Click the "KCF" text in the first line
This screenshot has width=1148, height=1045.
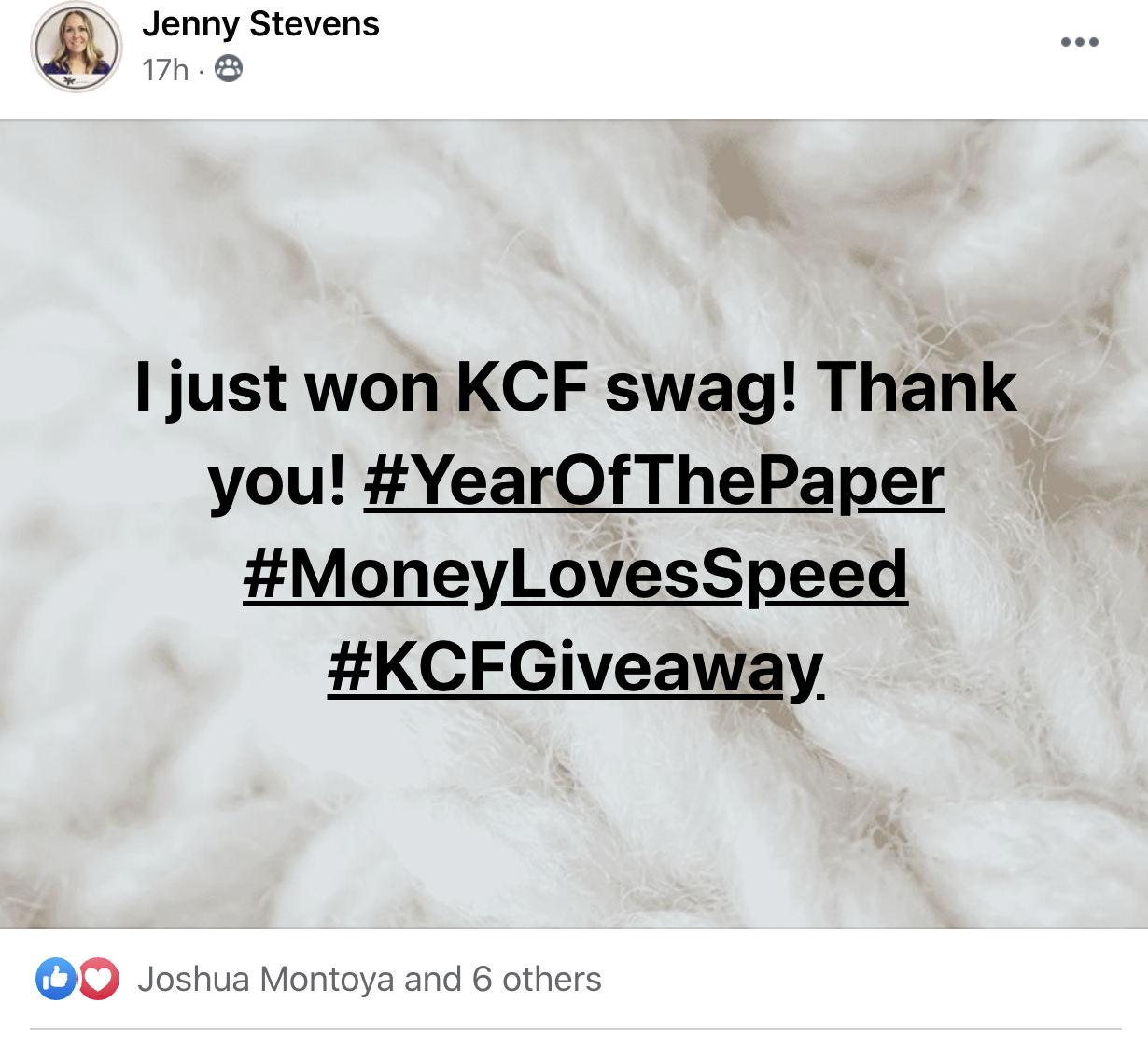(522, 387)
